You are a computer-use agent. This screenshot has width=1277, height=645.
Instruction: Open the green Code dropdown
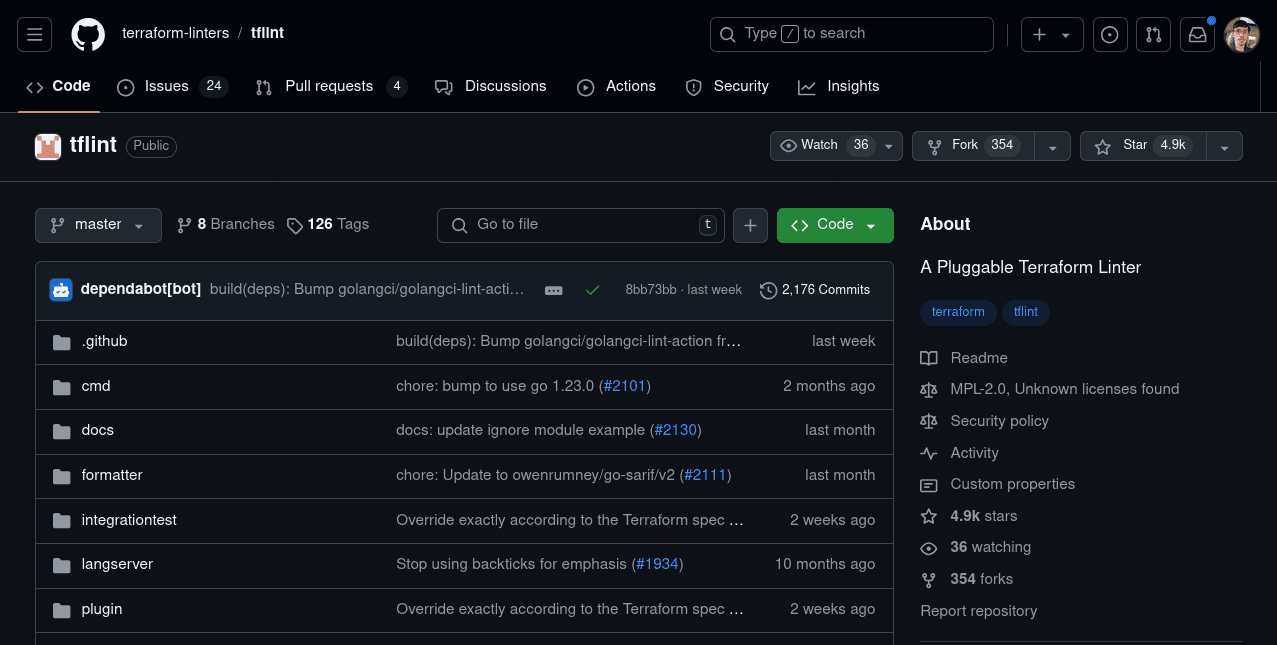[835, 225]
